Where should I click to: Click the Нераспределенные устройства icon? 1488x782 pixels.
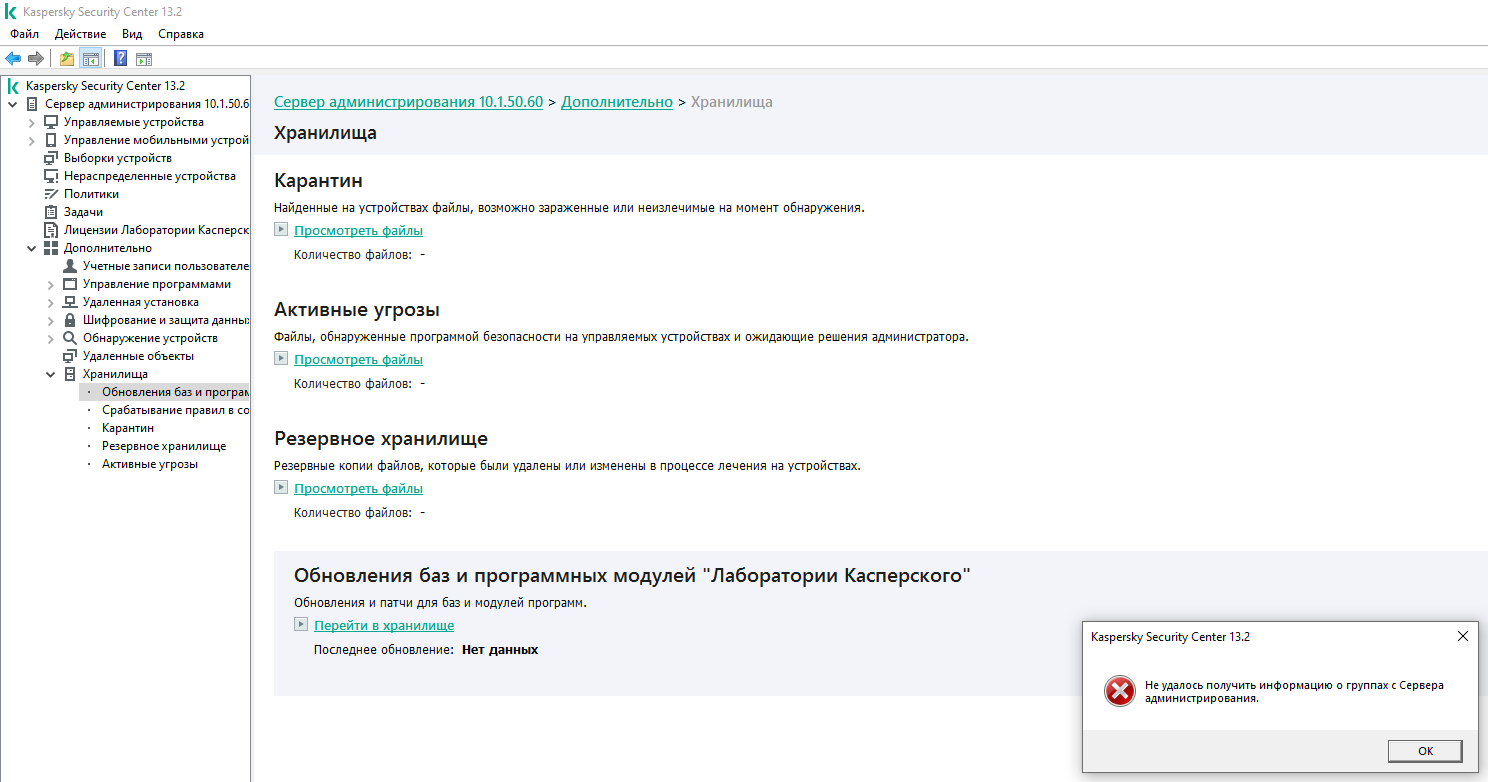[51, 176]
